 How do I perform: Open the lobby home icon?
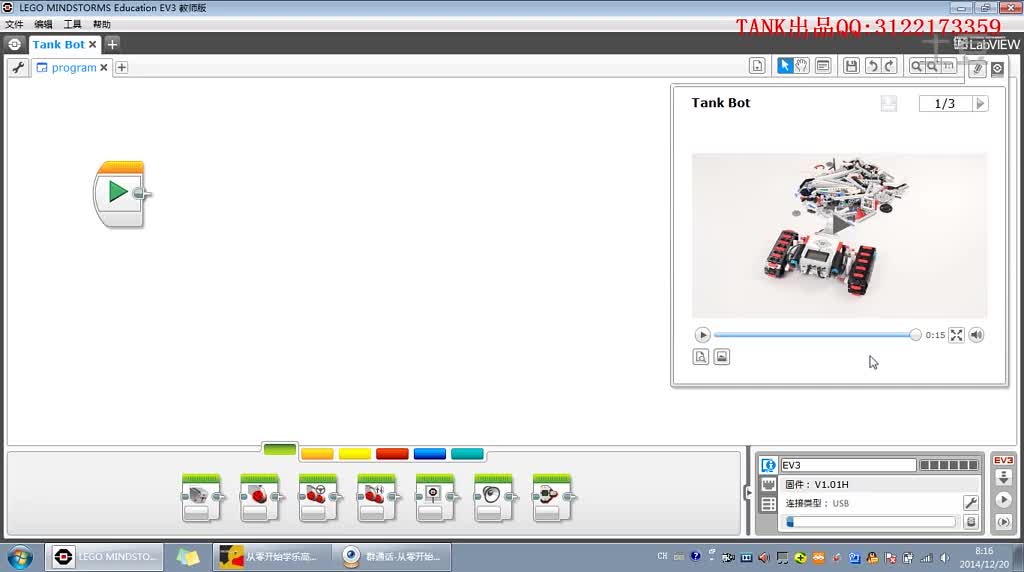(14, 44)
